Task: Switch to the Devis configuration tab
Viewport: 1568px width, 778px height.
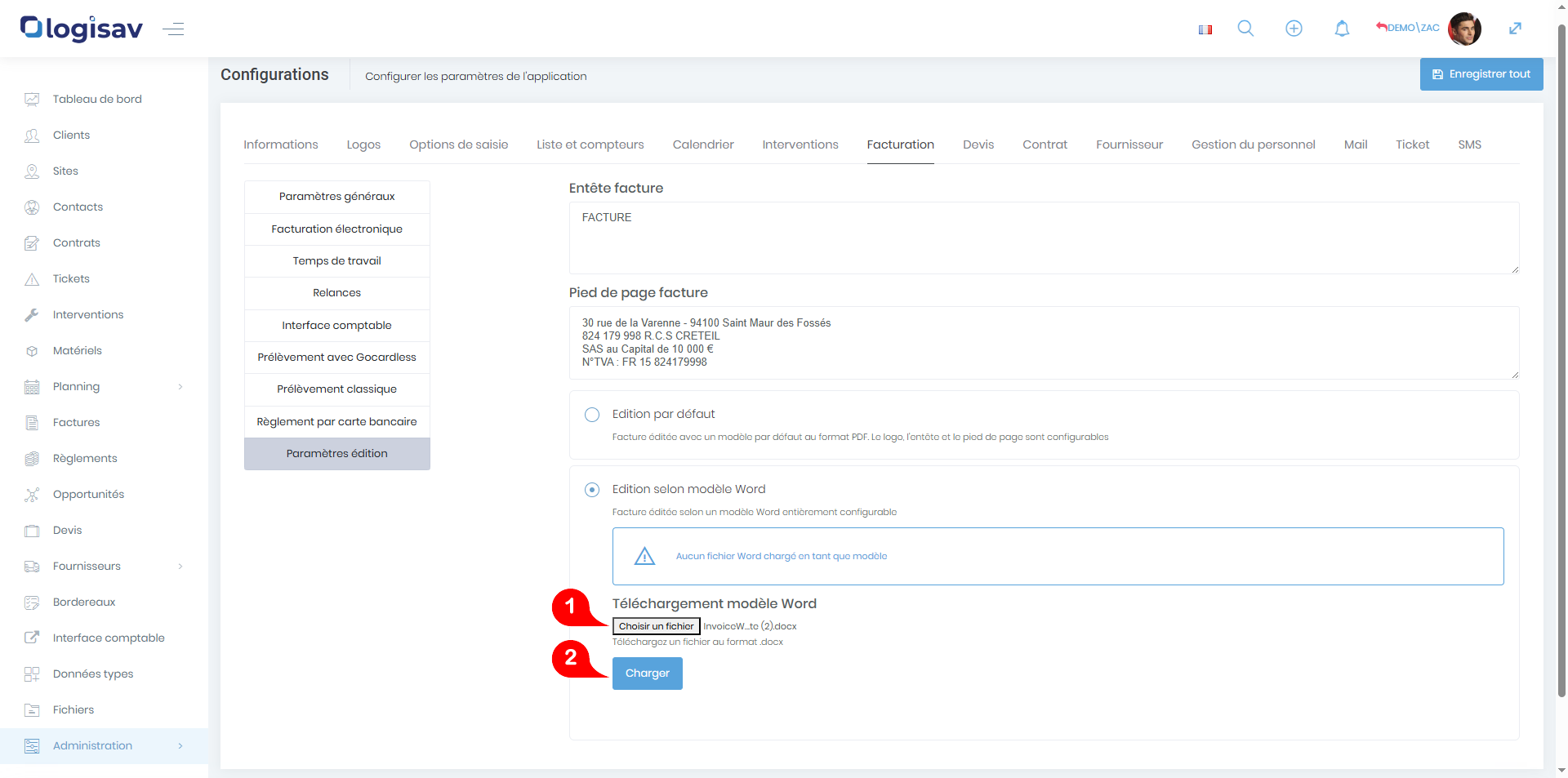Action: [978, 144]
